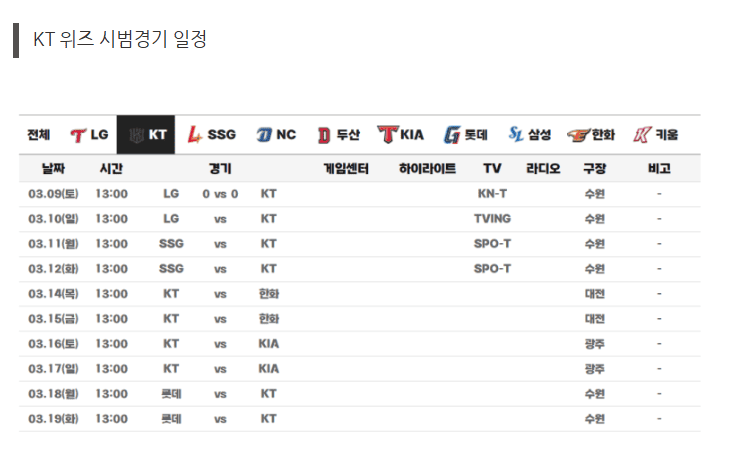732x475 pixels.
Task: Click the LG Twins team logo icon
Action: (78, 135)
